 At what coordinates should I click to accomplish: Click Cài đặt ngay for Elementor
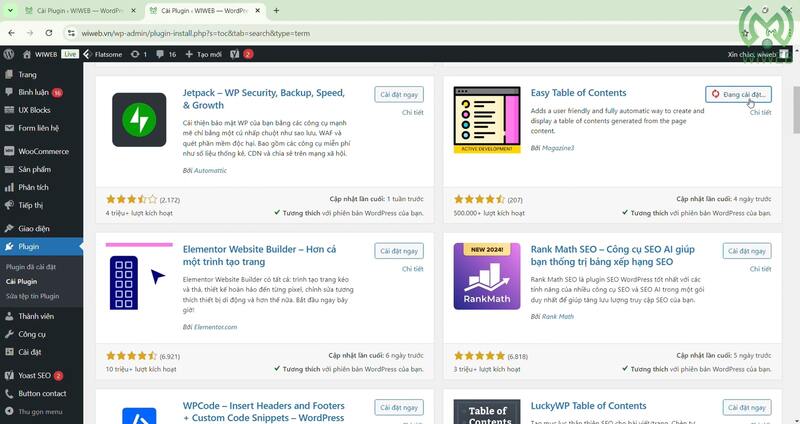click(399, 251)
